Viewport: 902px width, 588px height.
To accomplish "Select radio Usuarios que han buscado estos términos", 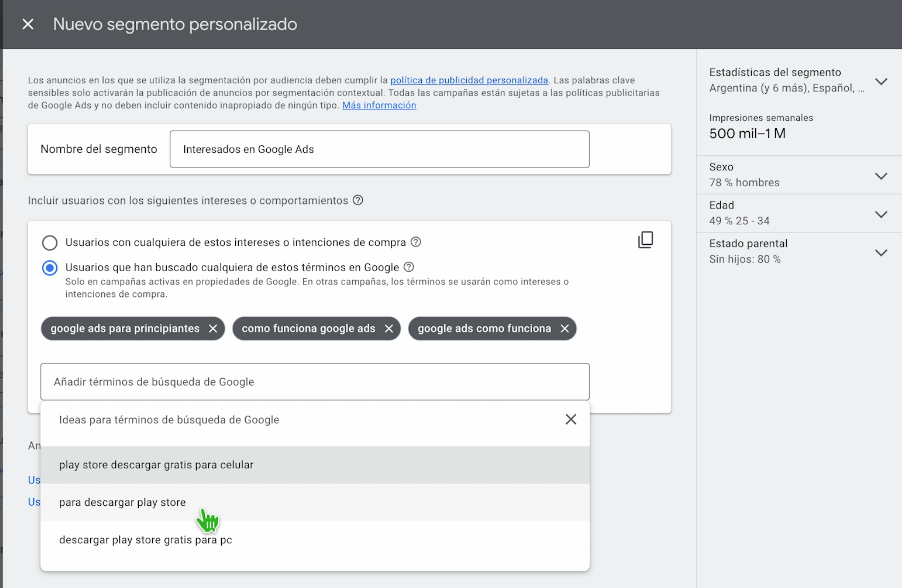I will (50, 268).
